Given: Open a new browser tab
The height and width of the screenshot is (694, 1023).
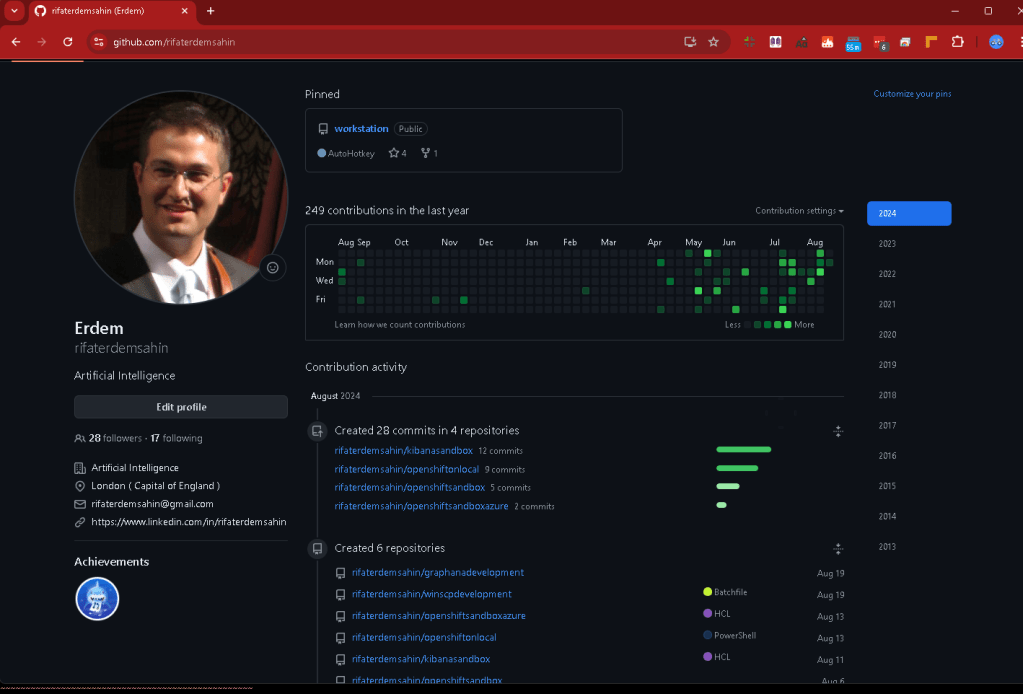Looking at the screenshot, I should [210, 11].
